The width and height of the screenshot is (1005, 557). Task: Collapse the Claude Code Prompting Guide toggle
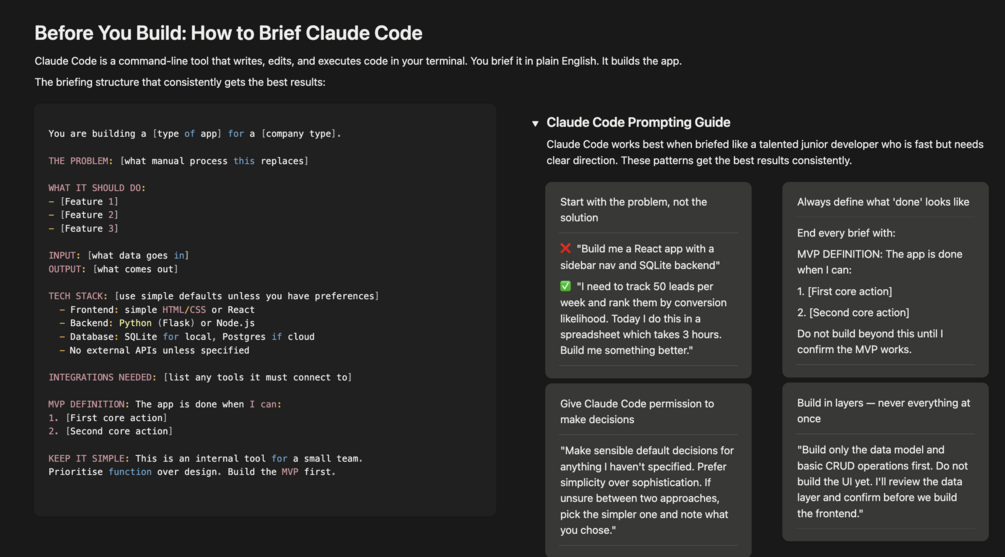[x=535, y=123]
